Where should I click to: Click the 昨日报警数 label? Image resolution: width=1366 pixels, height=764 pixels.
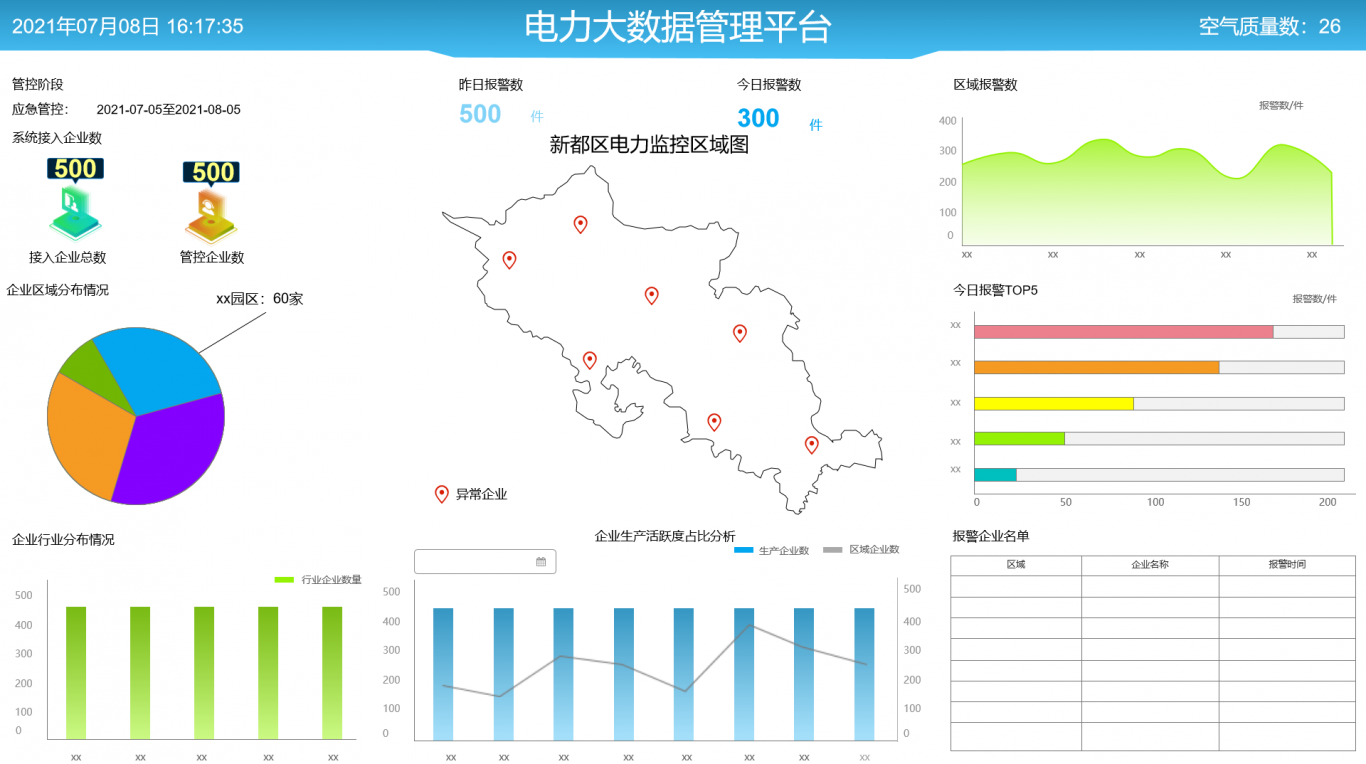(491, 85)
